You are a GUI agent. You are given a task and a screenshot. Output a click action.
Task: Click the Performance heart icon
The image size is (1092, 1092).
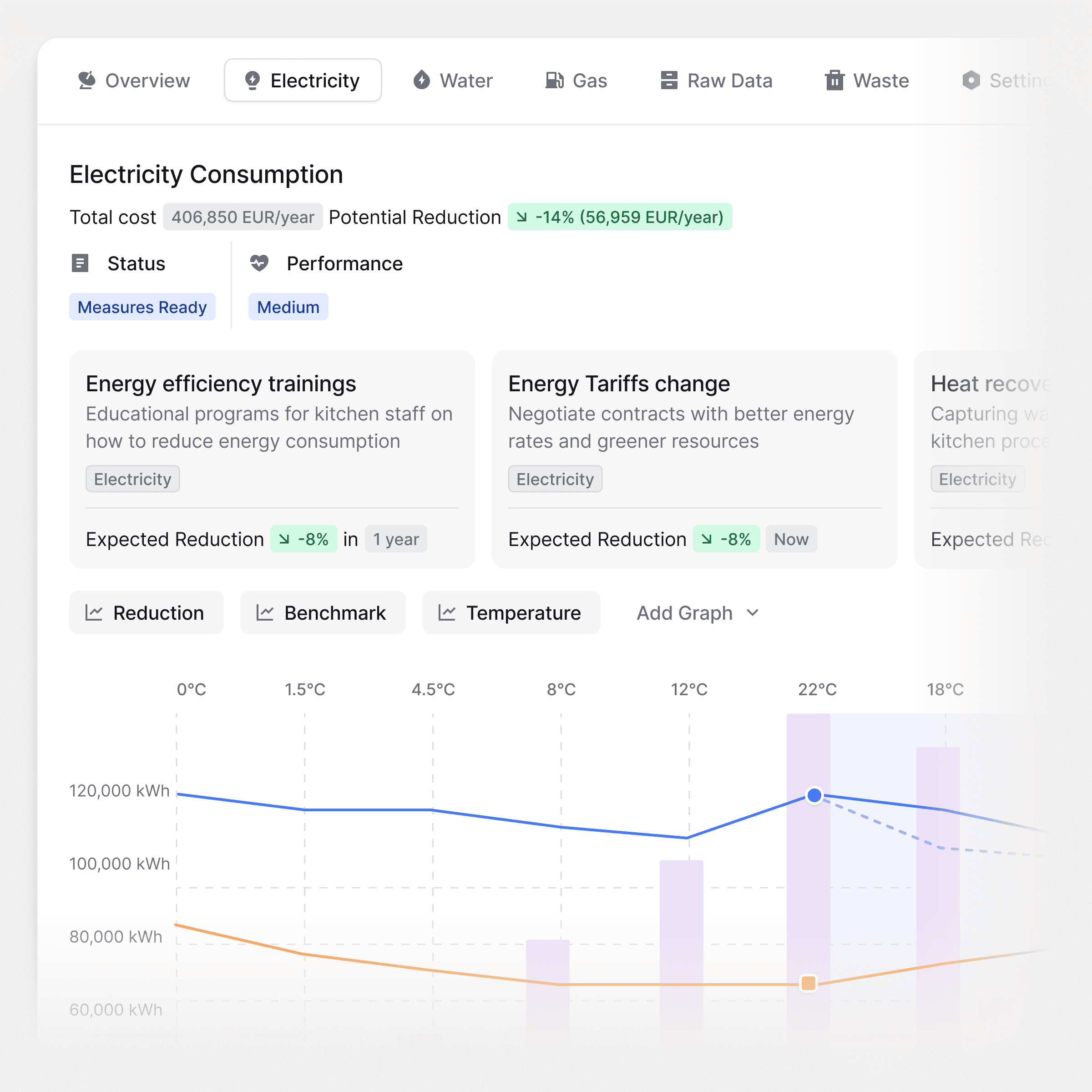(x=259, y=263)
